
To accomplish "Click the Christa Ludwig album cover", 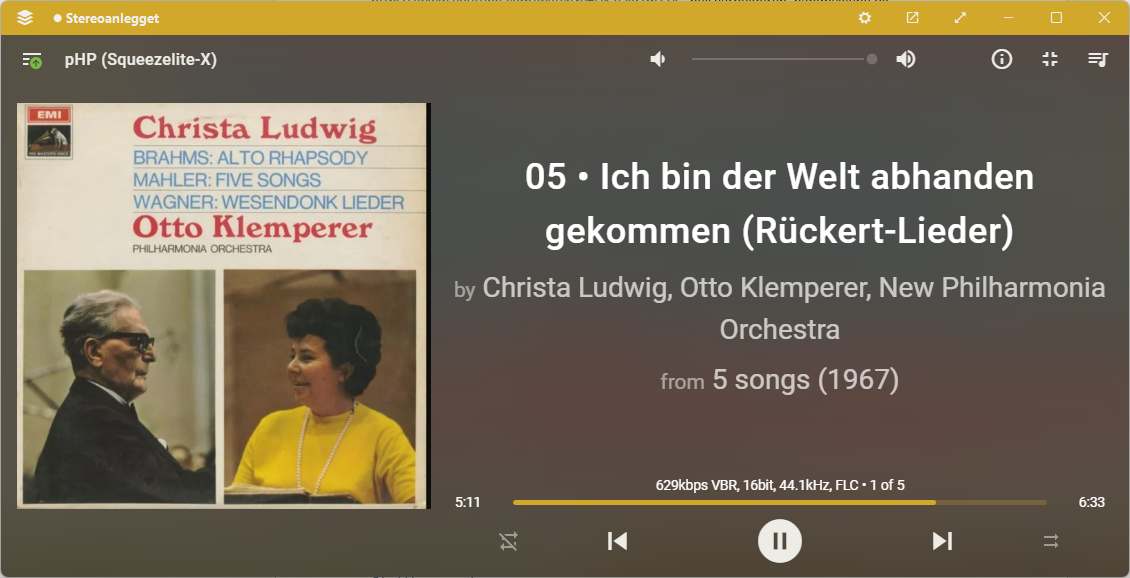I will (223, 306).
